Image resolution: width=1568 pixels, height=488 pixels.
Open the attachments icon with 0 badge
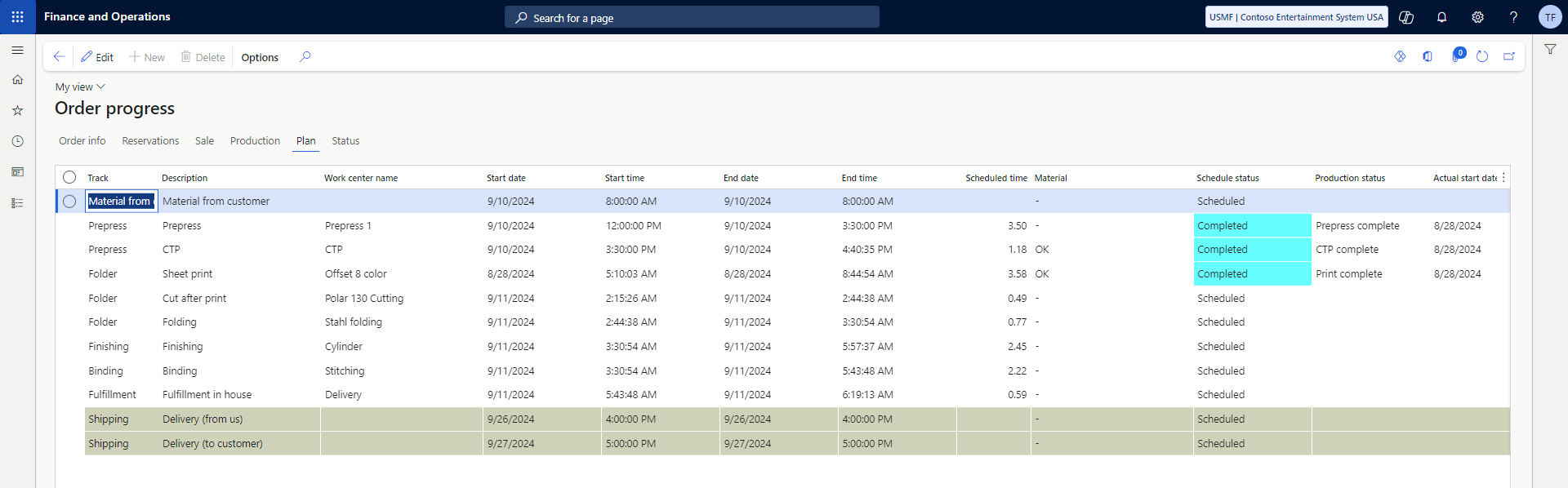1457,55
